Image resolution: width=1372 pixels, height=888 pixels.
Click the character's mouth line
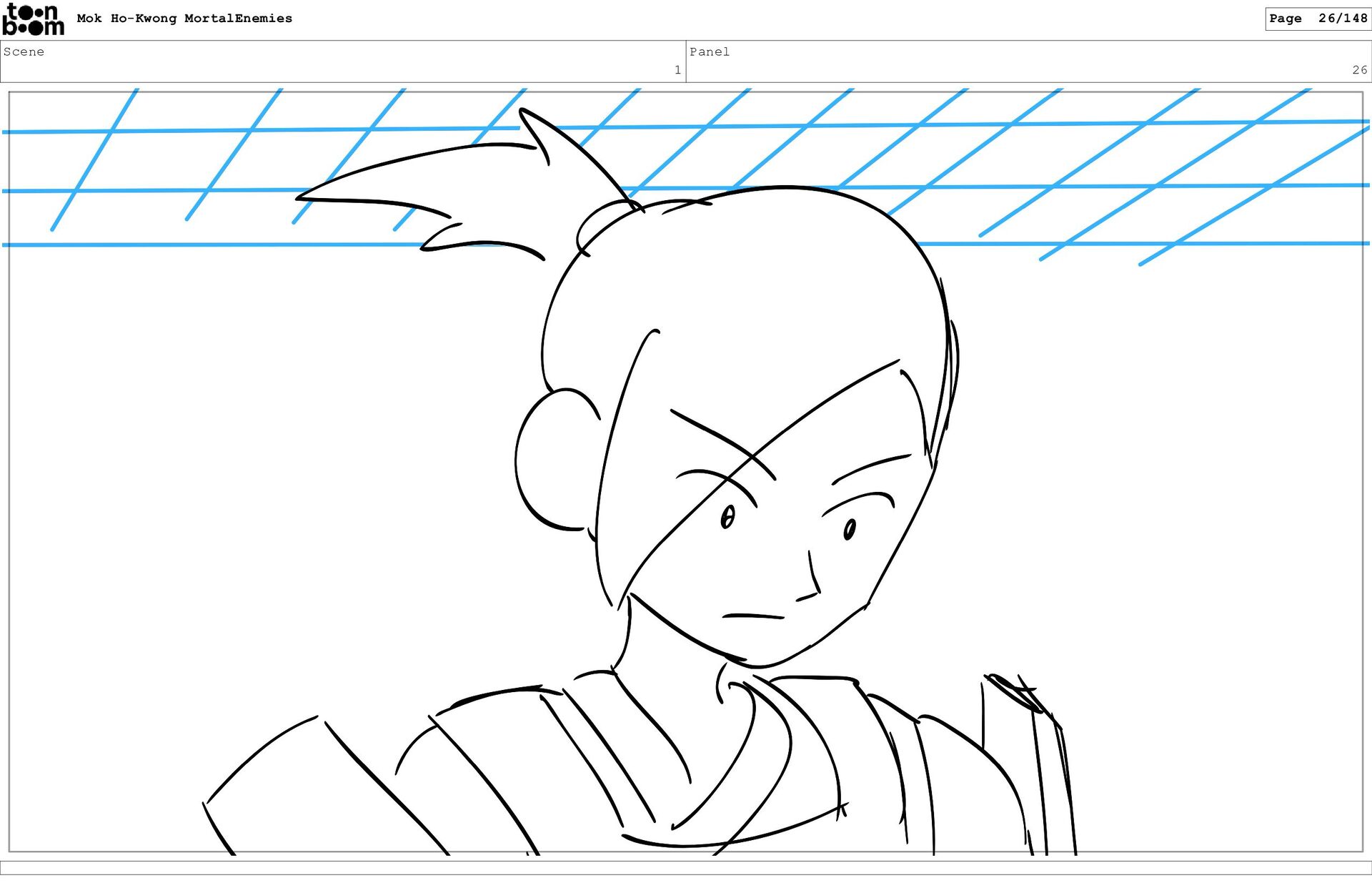coord(752,616)
